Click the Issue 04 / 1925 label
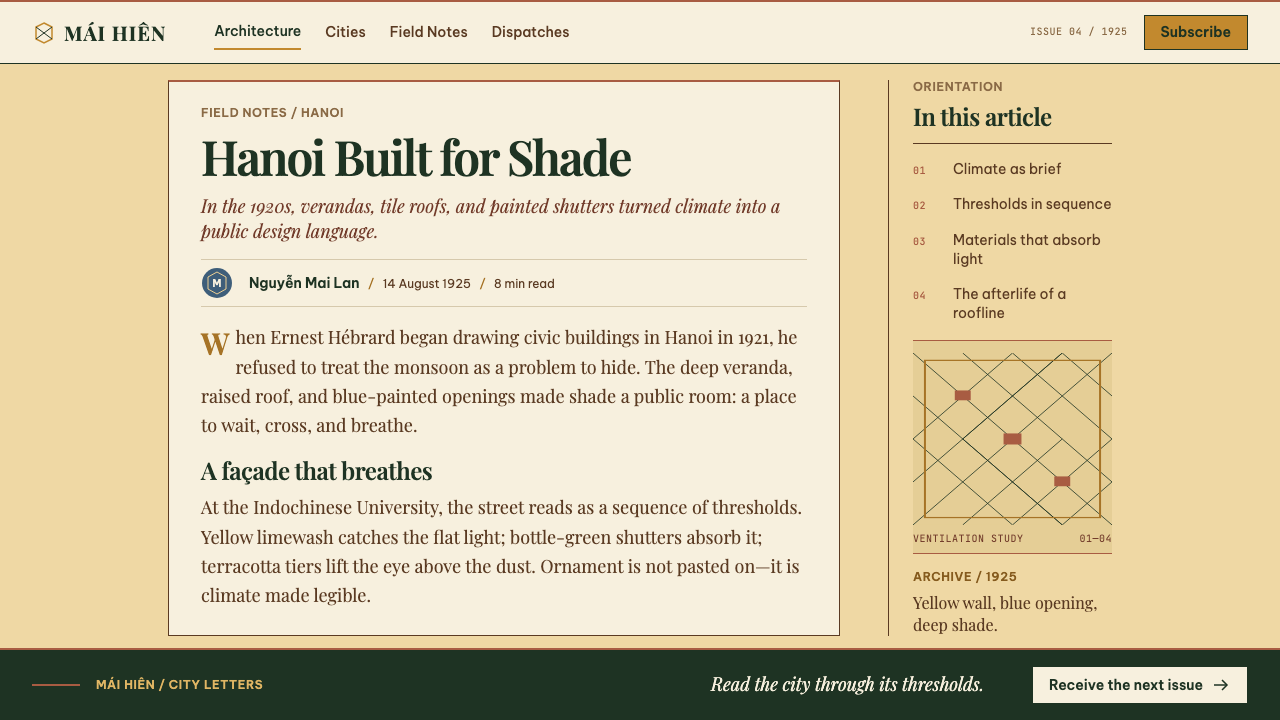Image resolution: width=1280 pixels, height=720 pixels. pyautogui.click(x=1078, y=32)
